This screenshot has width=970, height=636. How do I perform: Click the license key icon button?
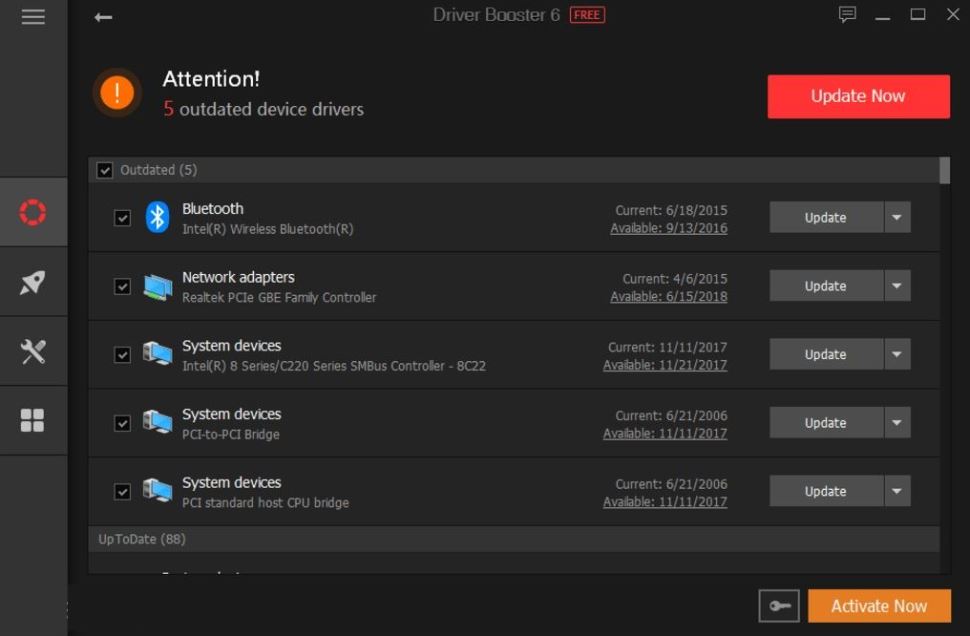click(779, 606)
